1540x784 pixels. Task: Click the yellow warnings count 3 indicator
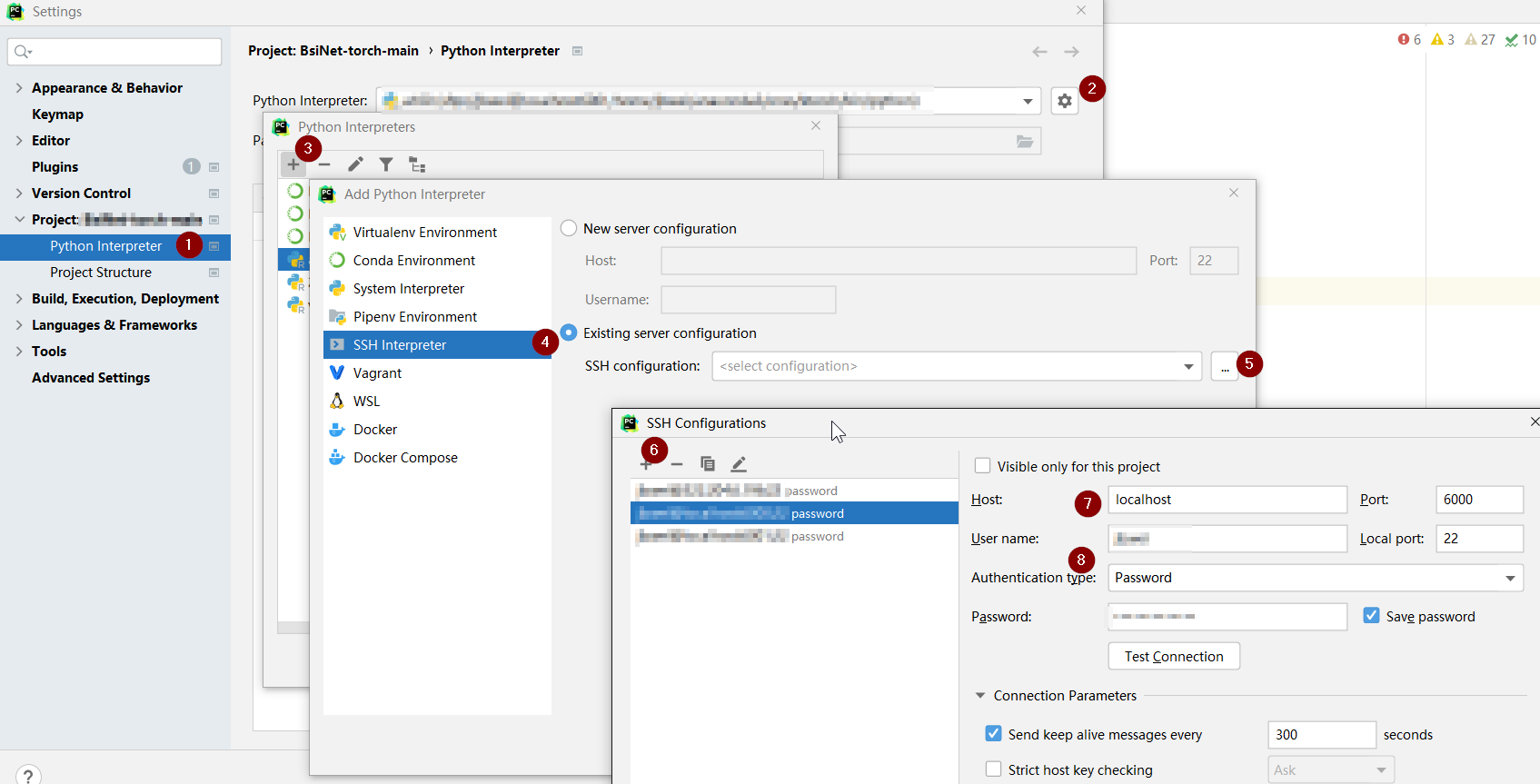(1443, 39)
